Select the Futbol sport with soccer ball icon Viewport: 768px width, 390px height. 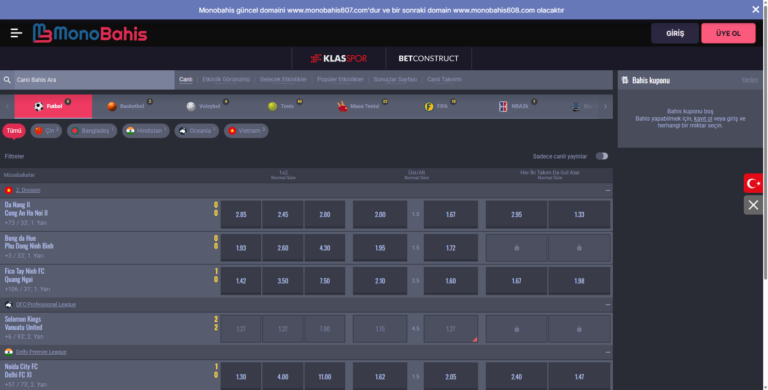point(53,106)
